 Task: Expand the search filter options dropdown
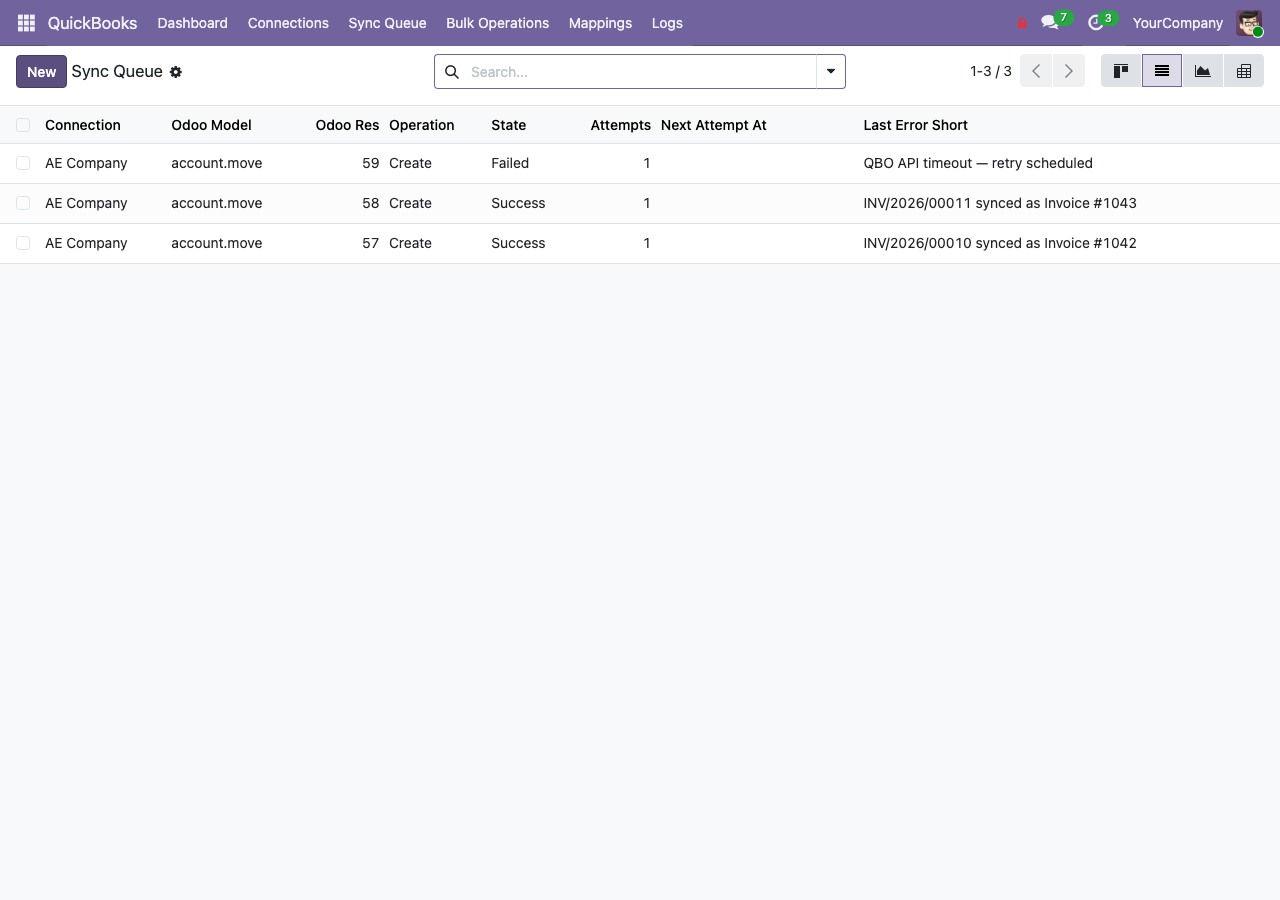[x=831, y=71]
